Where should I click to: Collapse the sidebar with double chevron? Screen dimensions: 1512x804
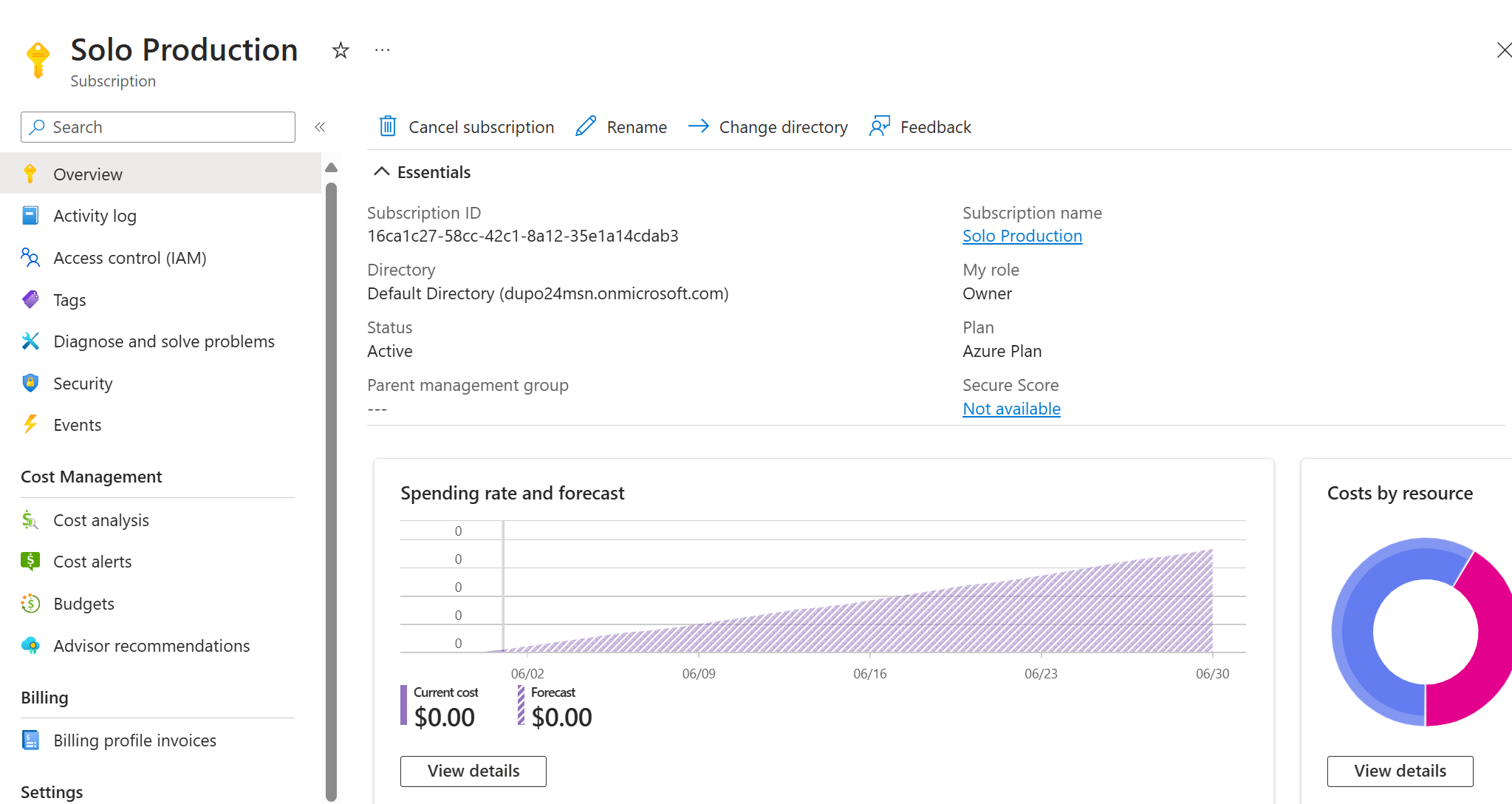pyautogui.click(x=320, y=127)
